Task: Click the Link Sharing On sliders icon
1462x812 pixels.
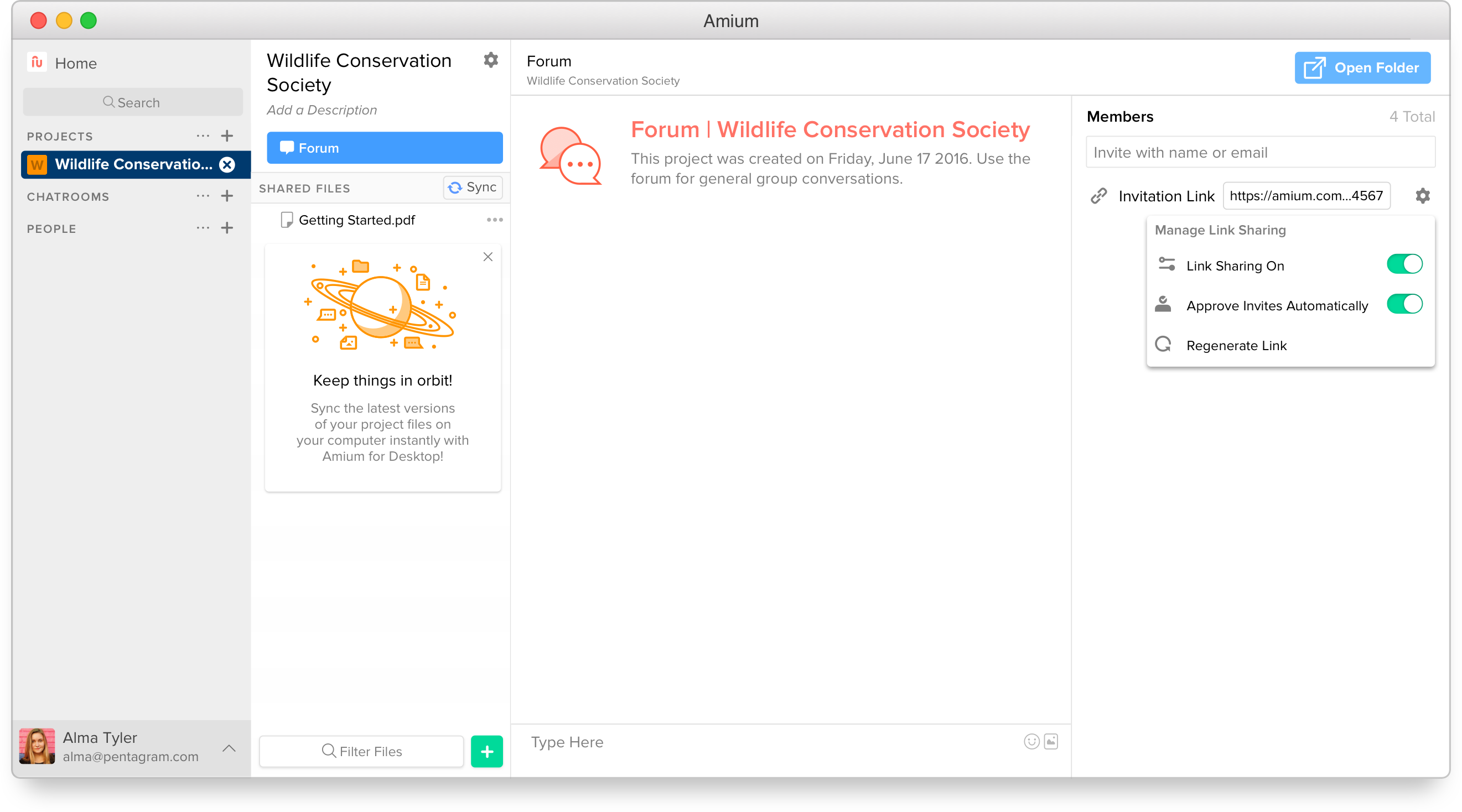Action: pyautogui.click(x=1167, y=264)
